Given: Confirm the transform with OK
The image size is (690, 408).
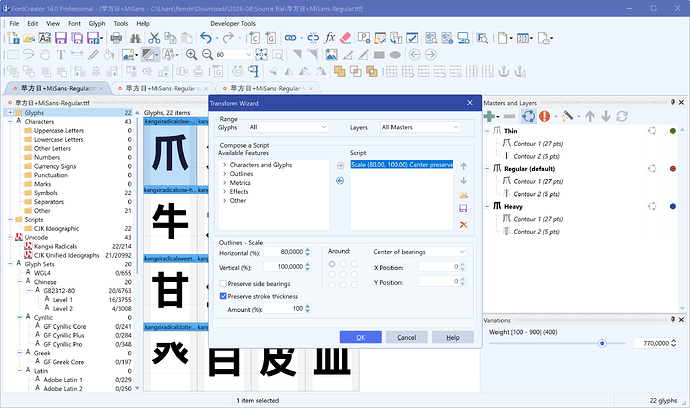Looking at the screenshot, I should click(360, 337).
